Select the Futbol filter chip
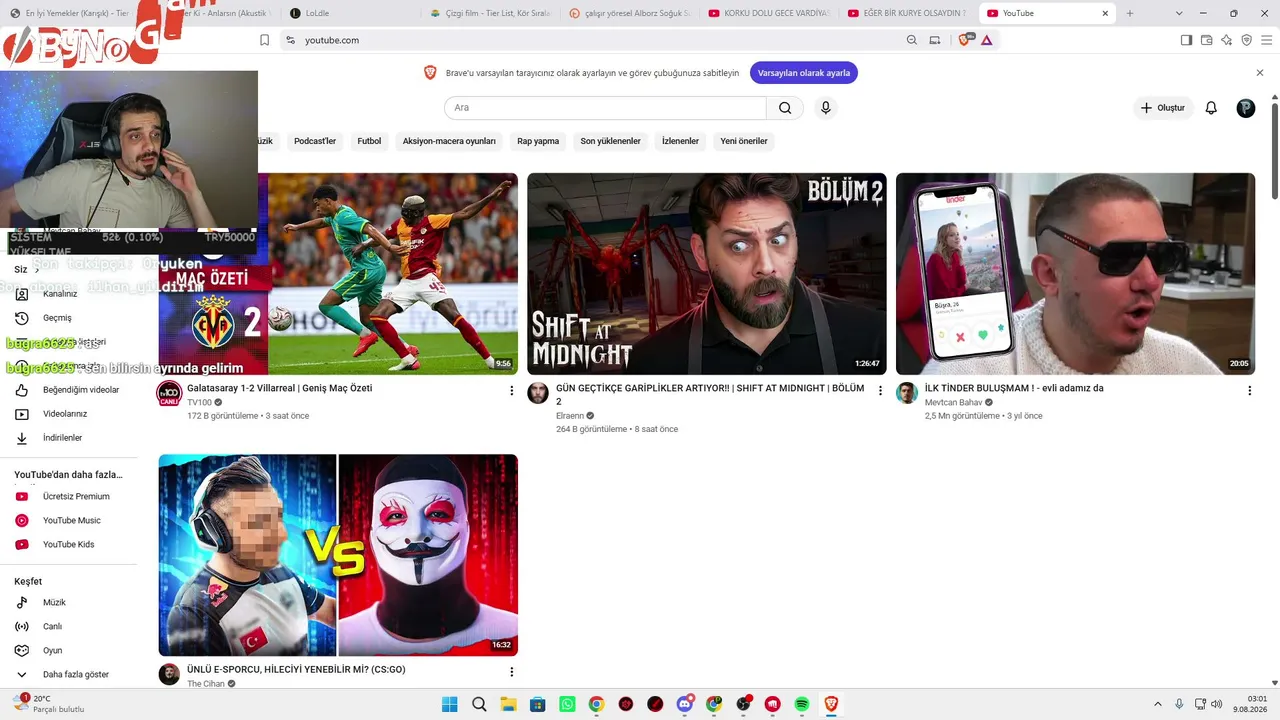This screenshot has height=720, width=1280. [x=369, y=141]
